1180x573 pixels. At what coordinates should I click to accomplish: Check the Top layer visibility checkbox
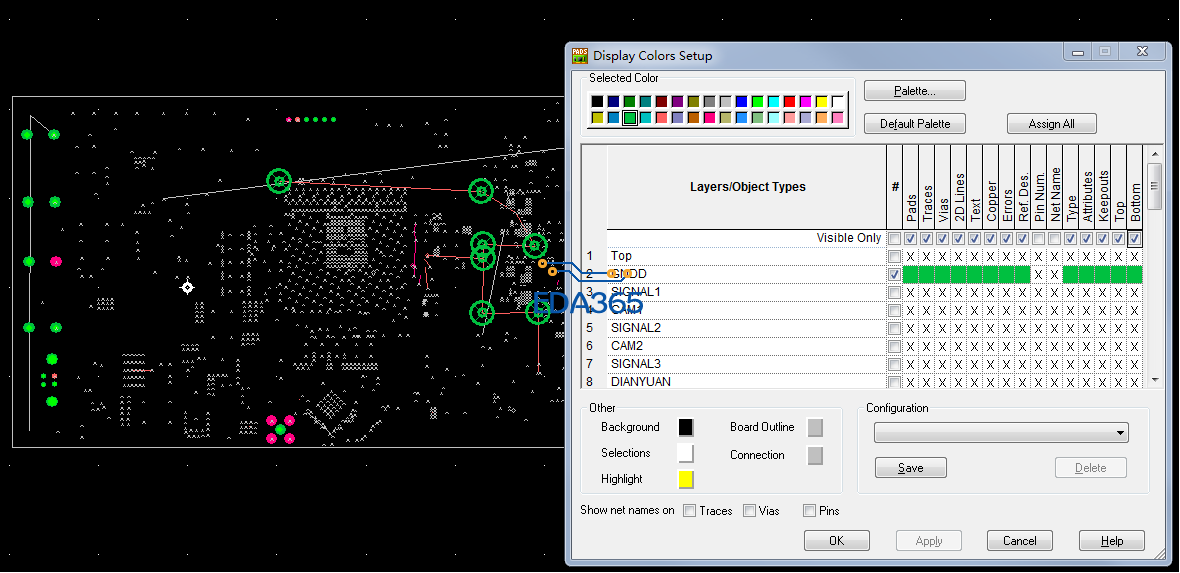pos(894,256)
